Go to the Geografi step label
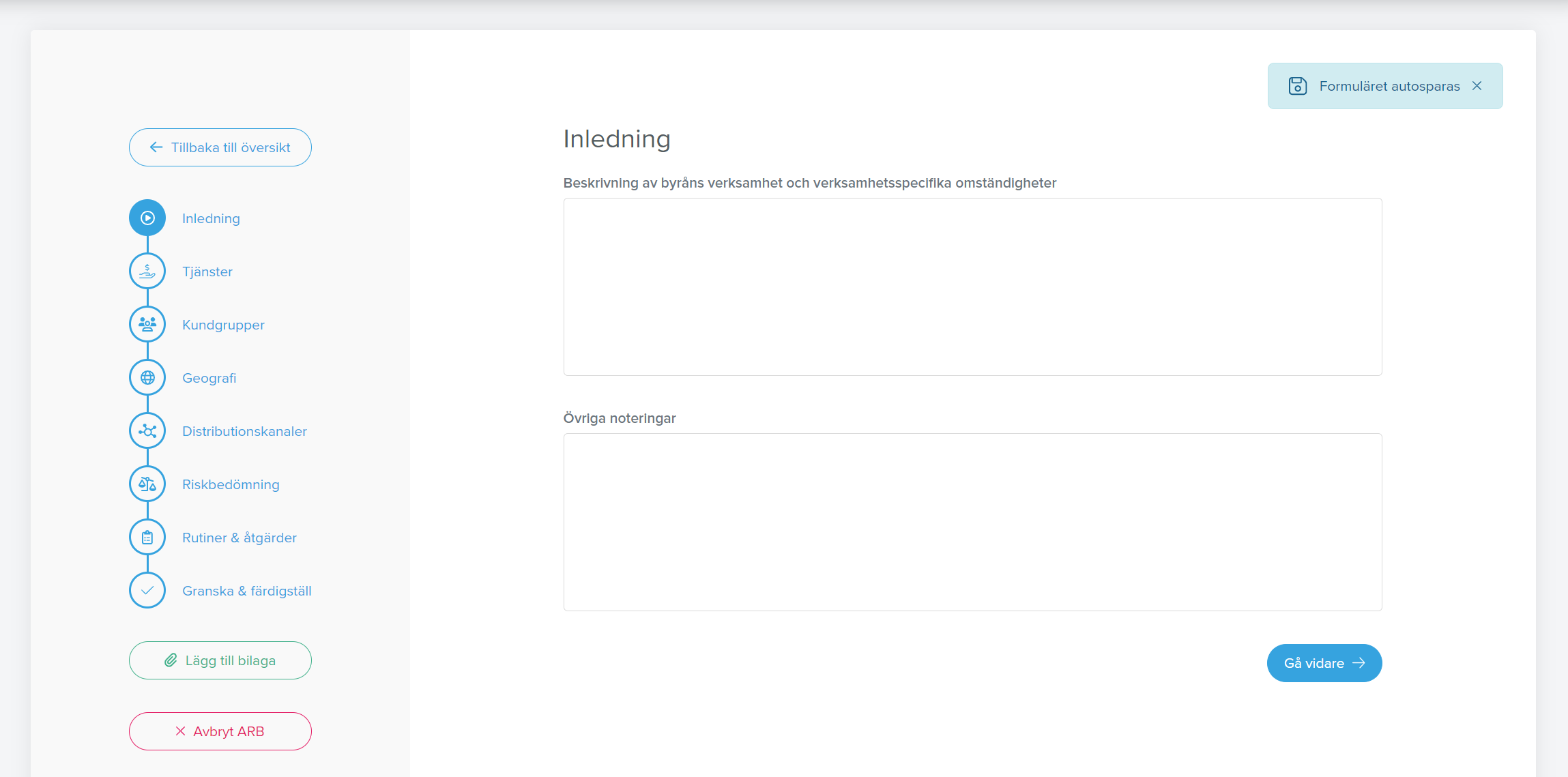1568x777 pixels. [209, 378]
